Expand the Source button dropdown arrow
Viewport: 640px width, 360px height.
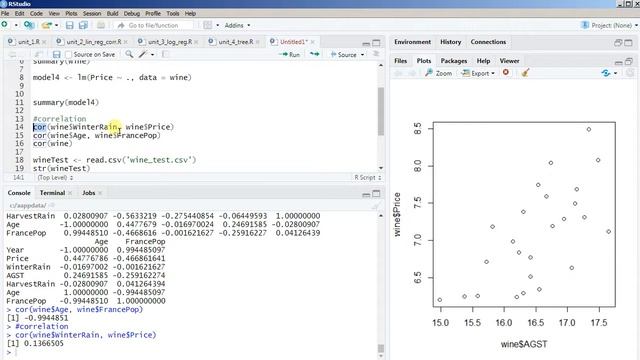pos(362,55)
